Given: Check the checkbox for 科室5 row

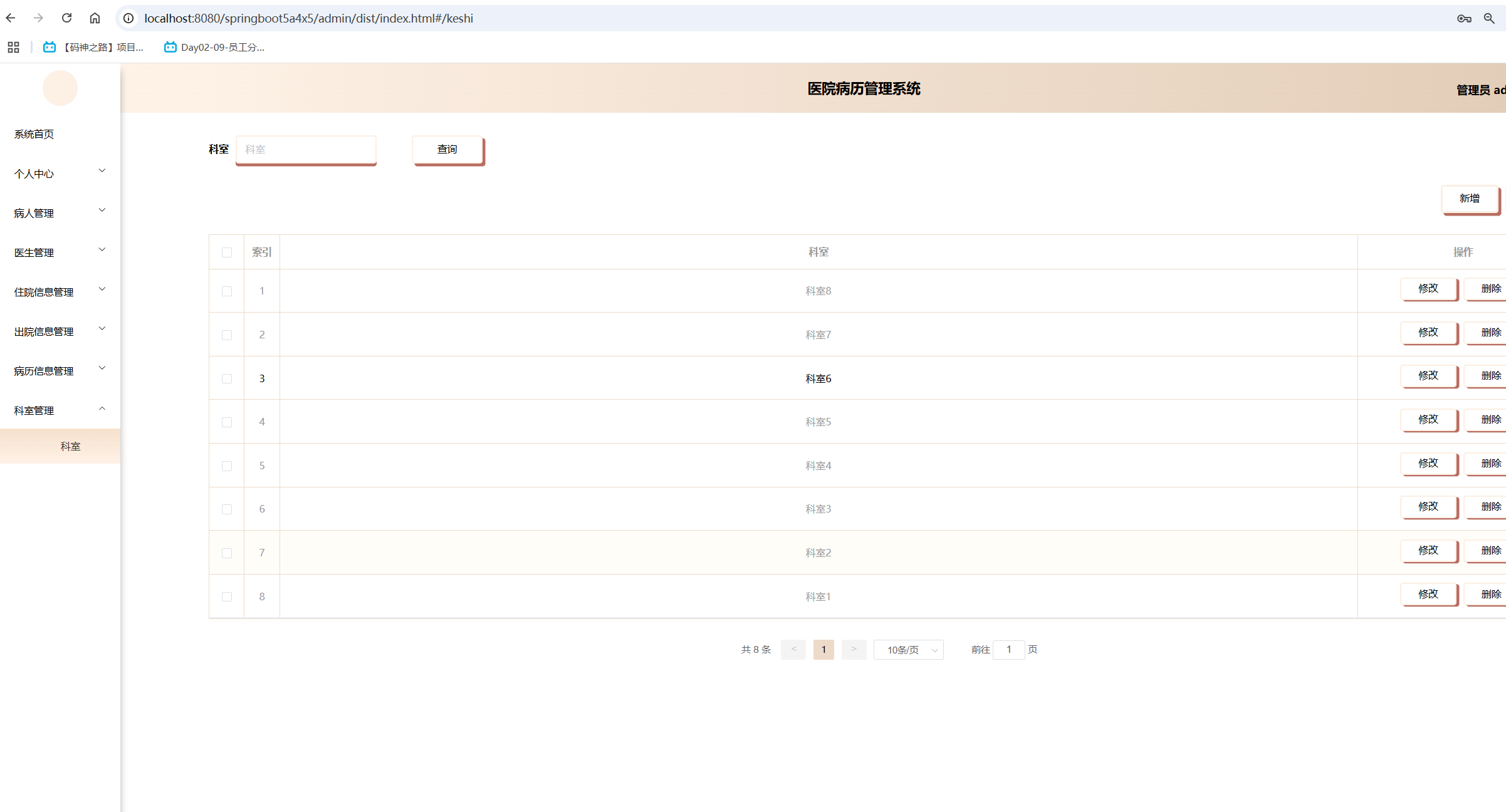Looking at the screenshot, I should click(x=227, y=422).
